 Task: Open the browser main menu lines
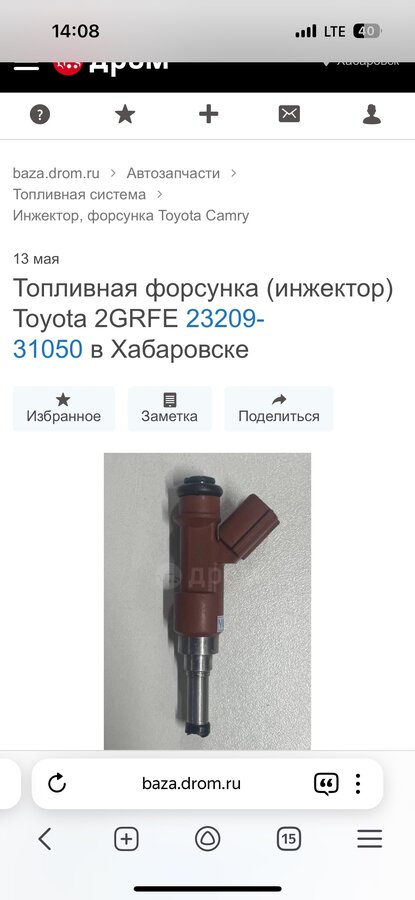click(370, 839)
